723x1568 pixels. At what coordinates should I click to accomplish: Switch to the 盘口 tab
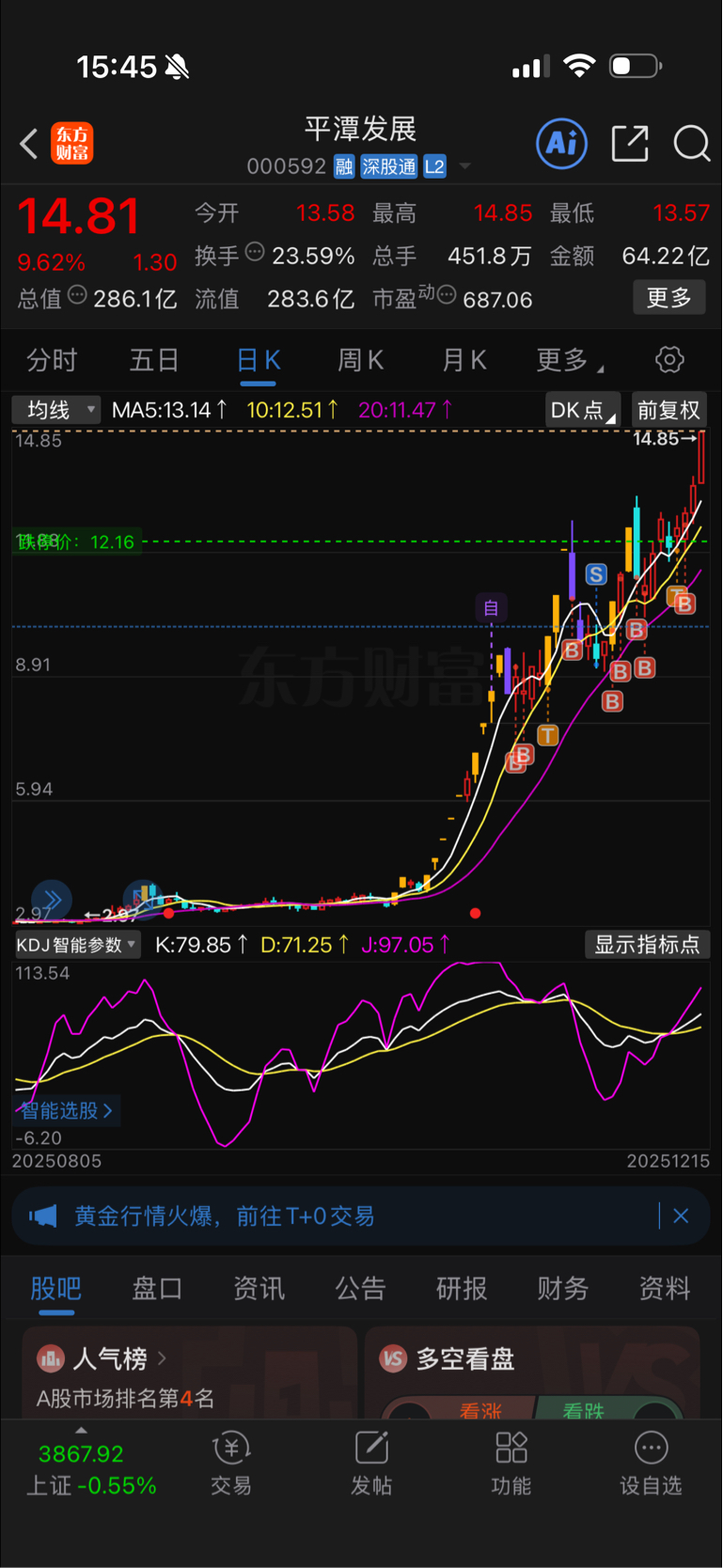tap(157, 1289)
